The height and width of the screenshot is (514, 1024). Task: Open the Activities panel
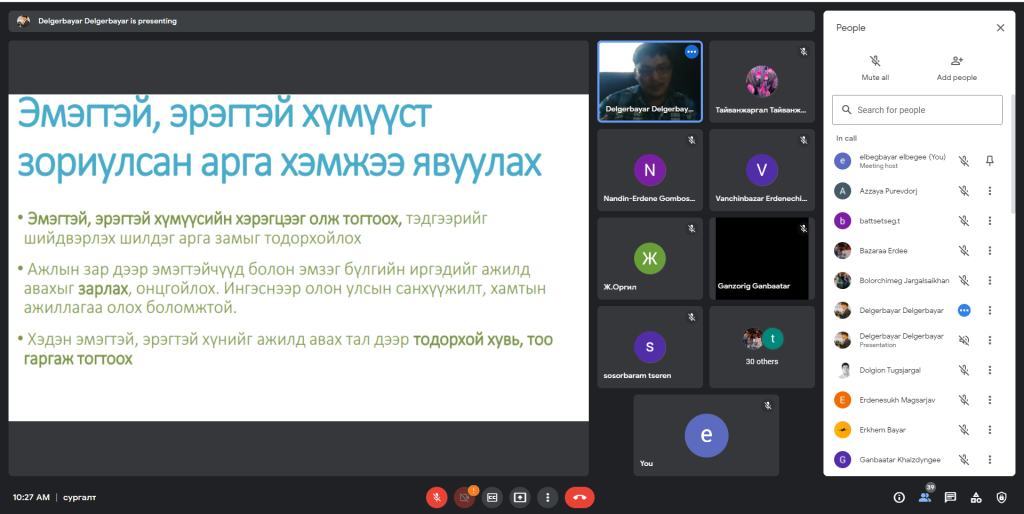pyautogui.click(x=976, y=497)
